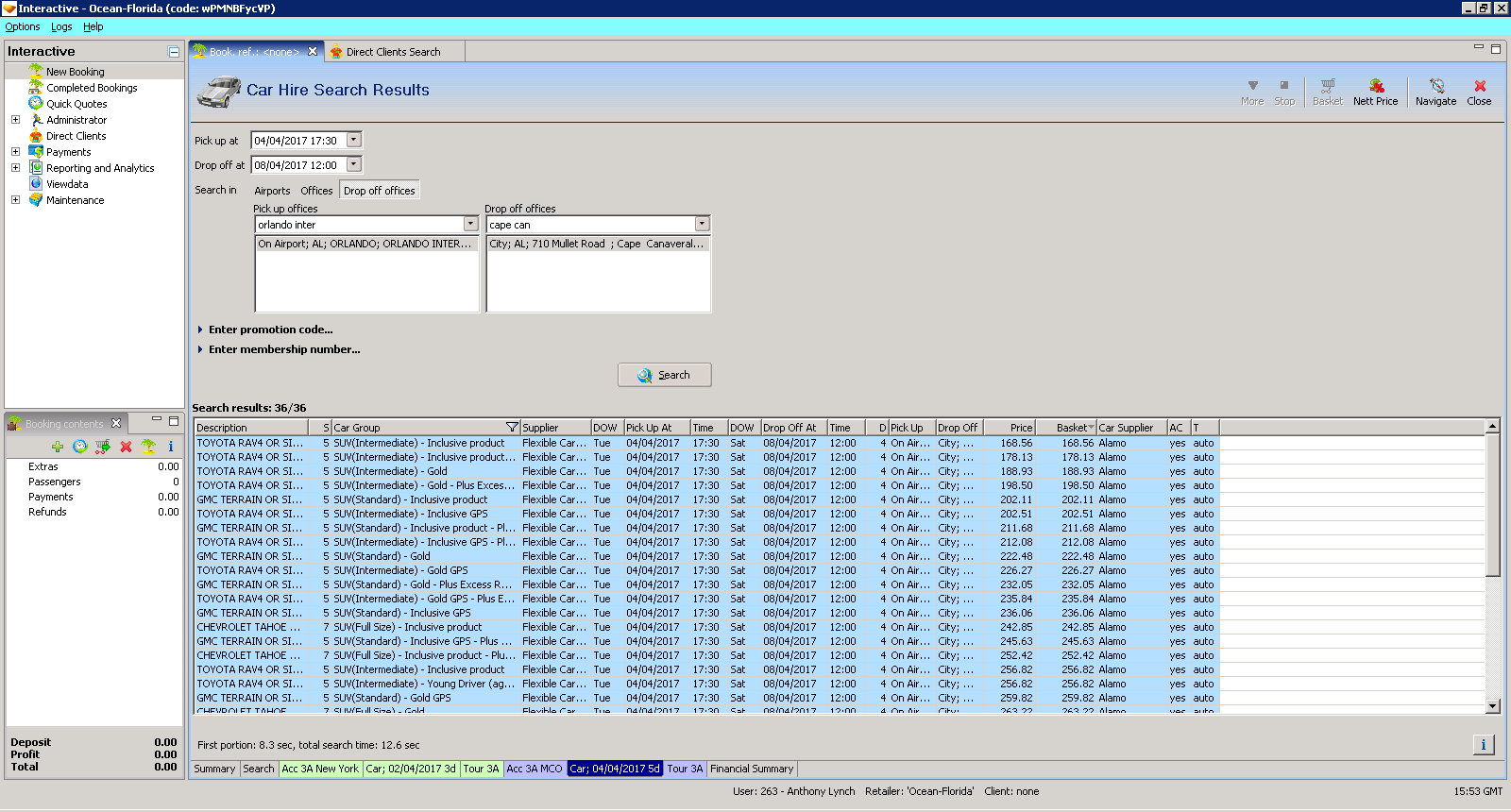This screenshot has height=812, width=1511.
Task: Click the Pick up offices text field
Action: coord(359,224)
